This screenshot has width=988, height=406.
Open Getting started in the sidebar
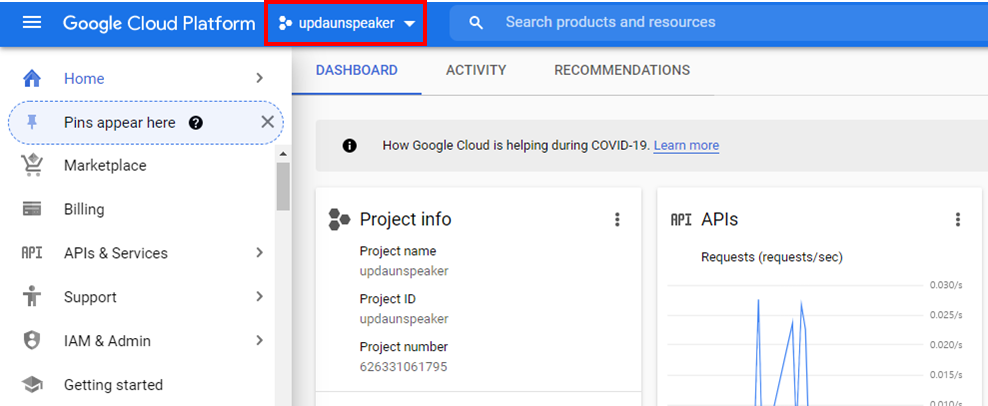[x=113, y=385]
